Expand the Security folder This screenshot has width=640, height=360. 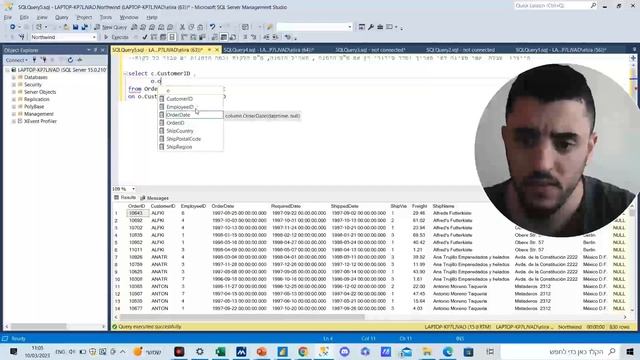tap(14, 84)
